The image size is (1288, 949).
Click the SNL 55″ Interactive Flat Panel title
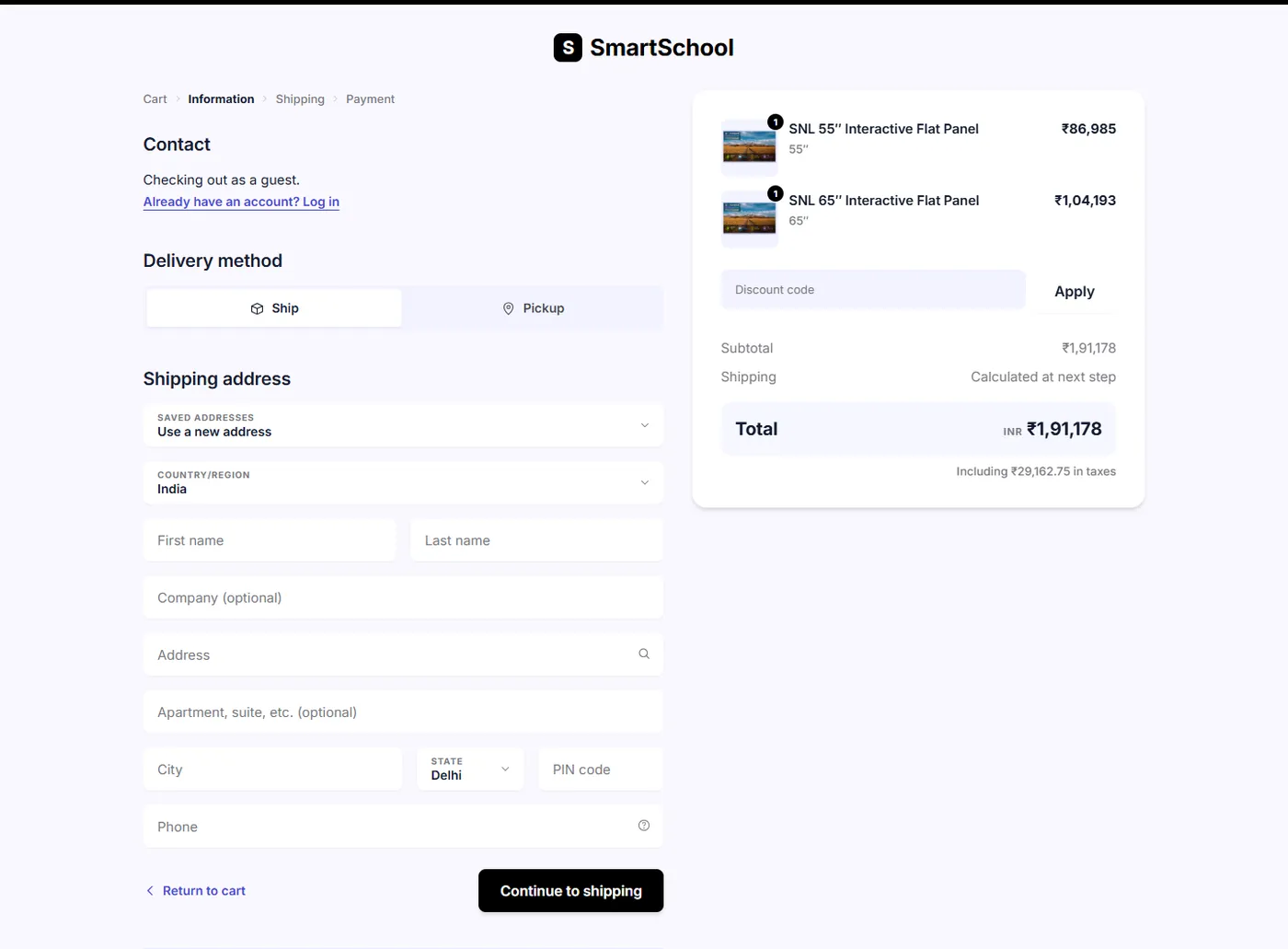pos(883,129)
